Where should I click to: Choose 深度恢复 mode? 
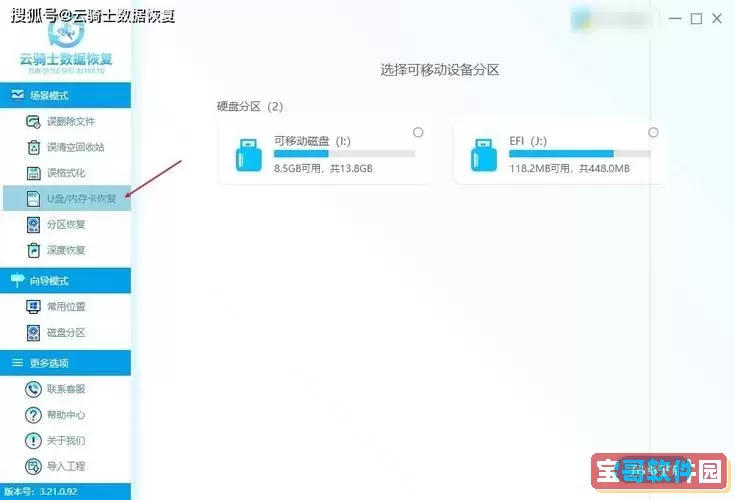[x=66, y=250]
